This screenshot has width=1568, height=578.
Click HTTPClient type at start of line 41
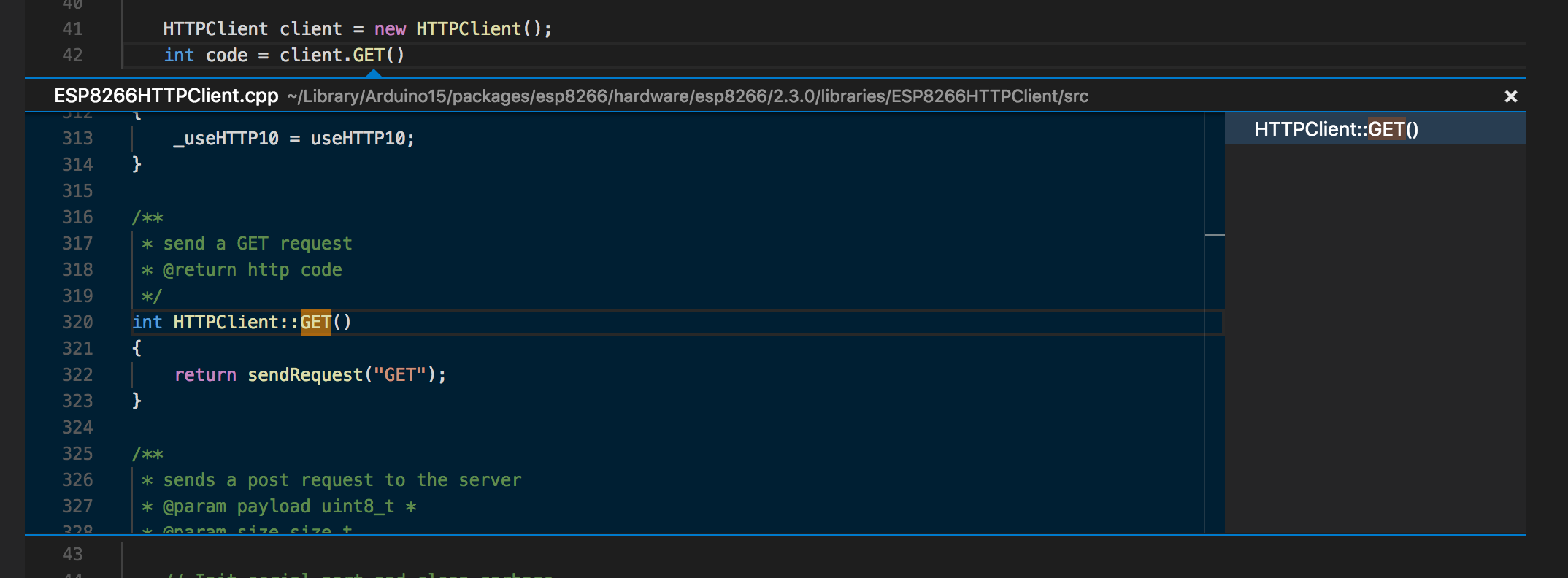click(x=215, y=29)
